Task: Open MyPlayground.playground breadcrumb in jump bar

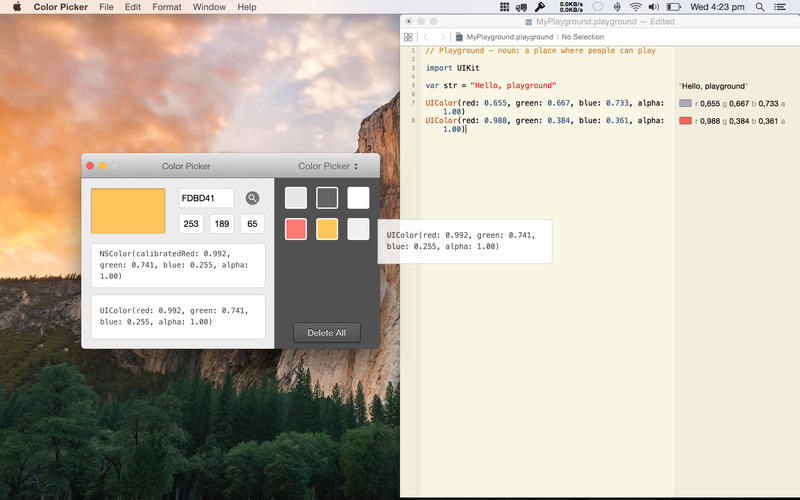Action: click(x=503, y=36)
